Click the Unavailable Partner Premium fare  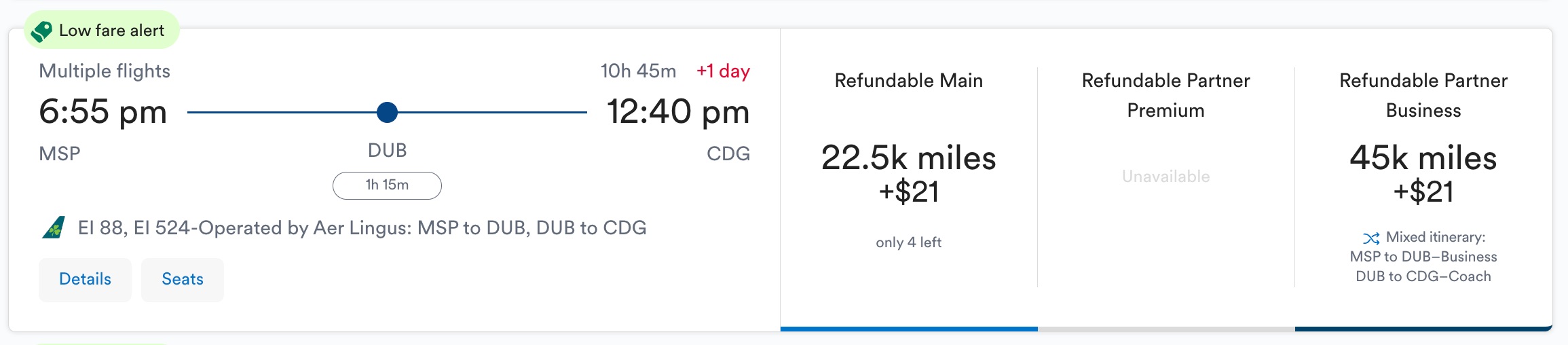click(1165, 177)
